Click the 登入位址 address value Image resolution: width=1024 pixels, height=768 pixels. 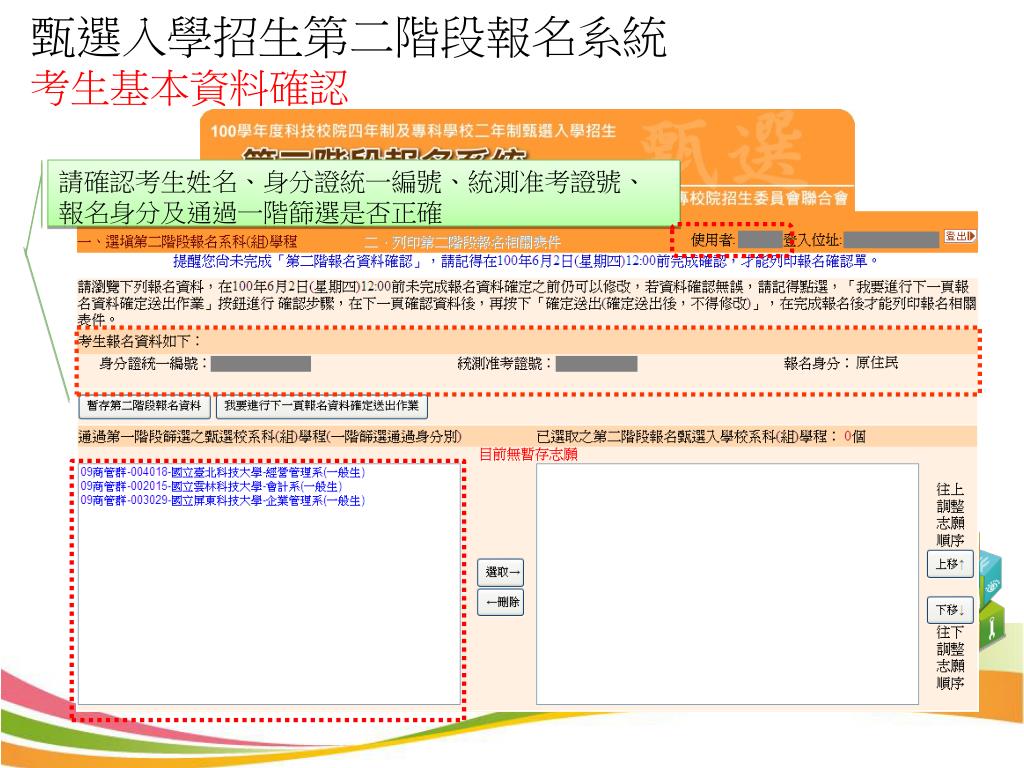tap(891, 240)
